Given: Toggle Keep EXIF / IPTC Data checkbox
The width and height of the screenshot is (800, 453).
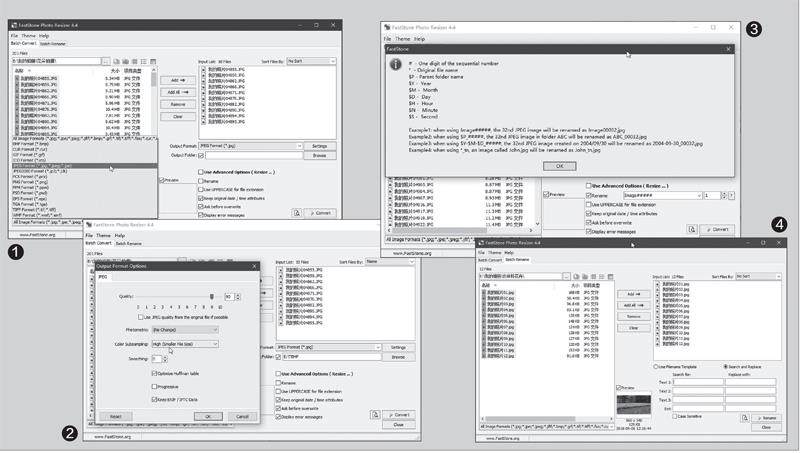Looking at the screenshot, I should click(154, 399).
